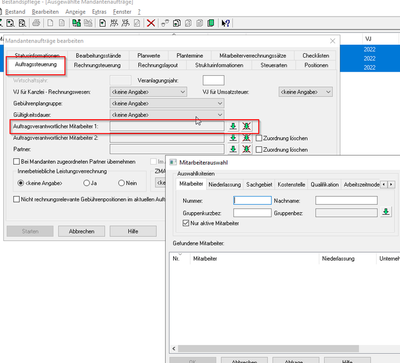Image resolution: width=400 pixels, height=363 pixels.
Task: Open picker via green arrow in Partner row
Action: point(233,149)
